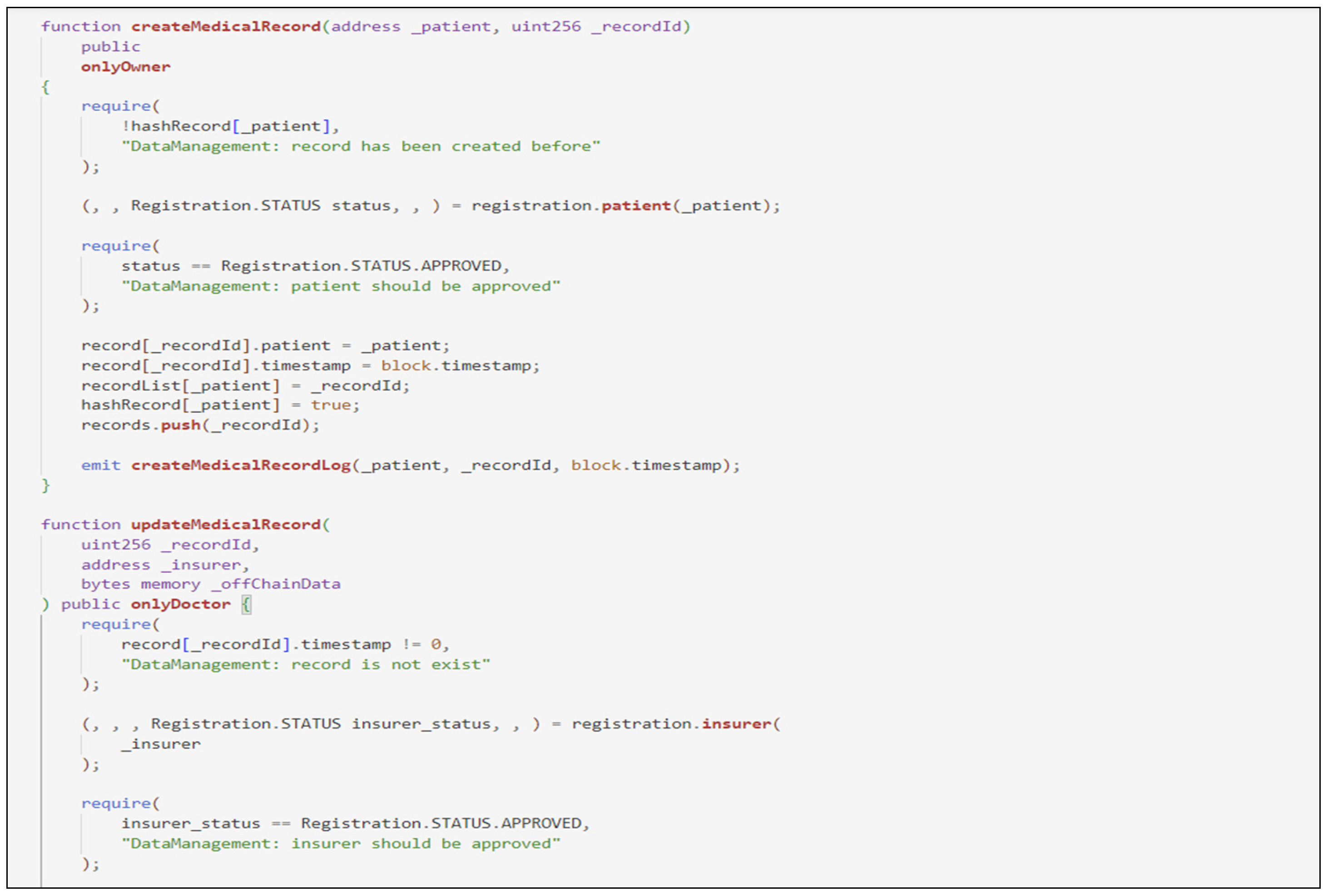Click the onlyOwner modifier text
The height and width of the screenshot is (896, 1328).
[x=125, y=67]
